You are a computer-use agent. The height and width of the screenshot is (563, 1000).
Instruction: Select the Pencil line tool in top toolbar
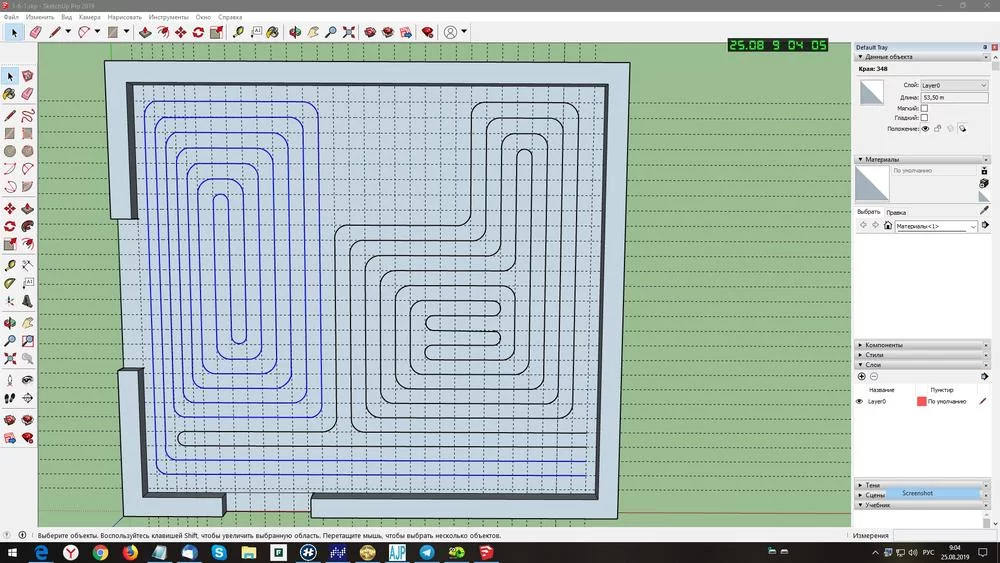55,32
